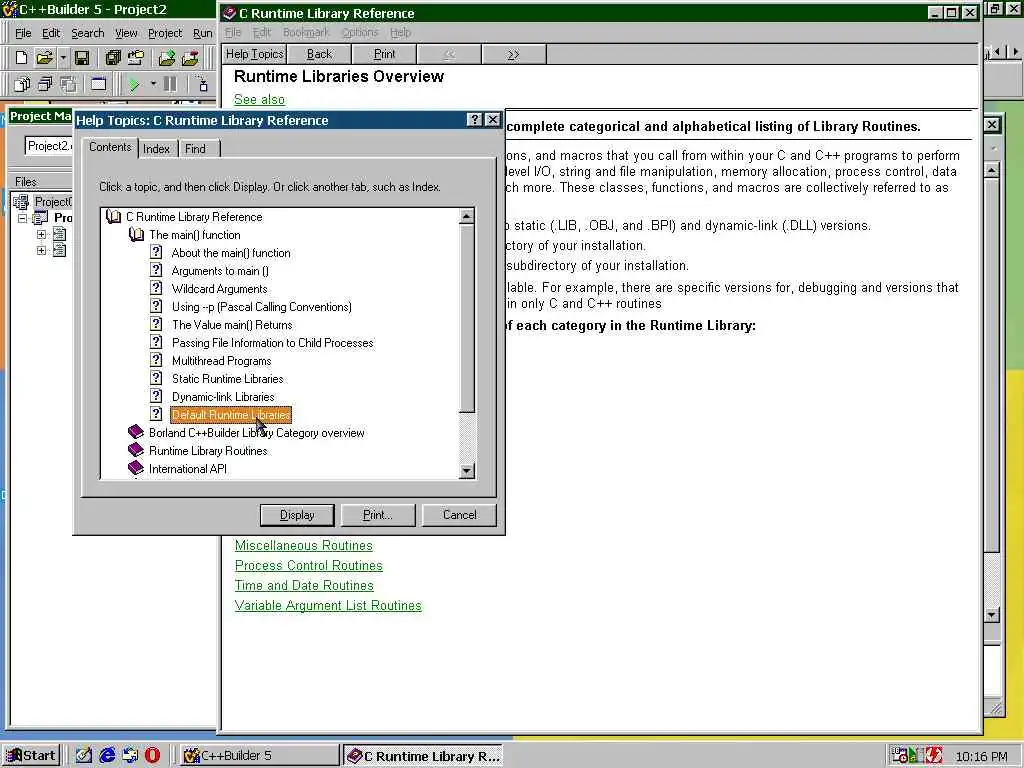Select Arguments to main () topic

220,271
